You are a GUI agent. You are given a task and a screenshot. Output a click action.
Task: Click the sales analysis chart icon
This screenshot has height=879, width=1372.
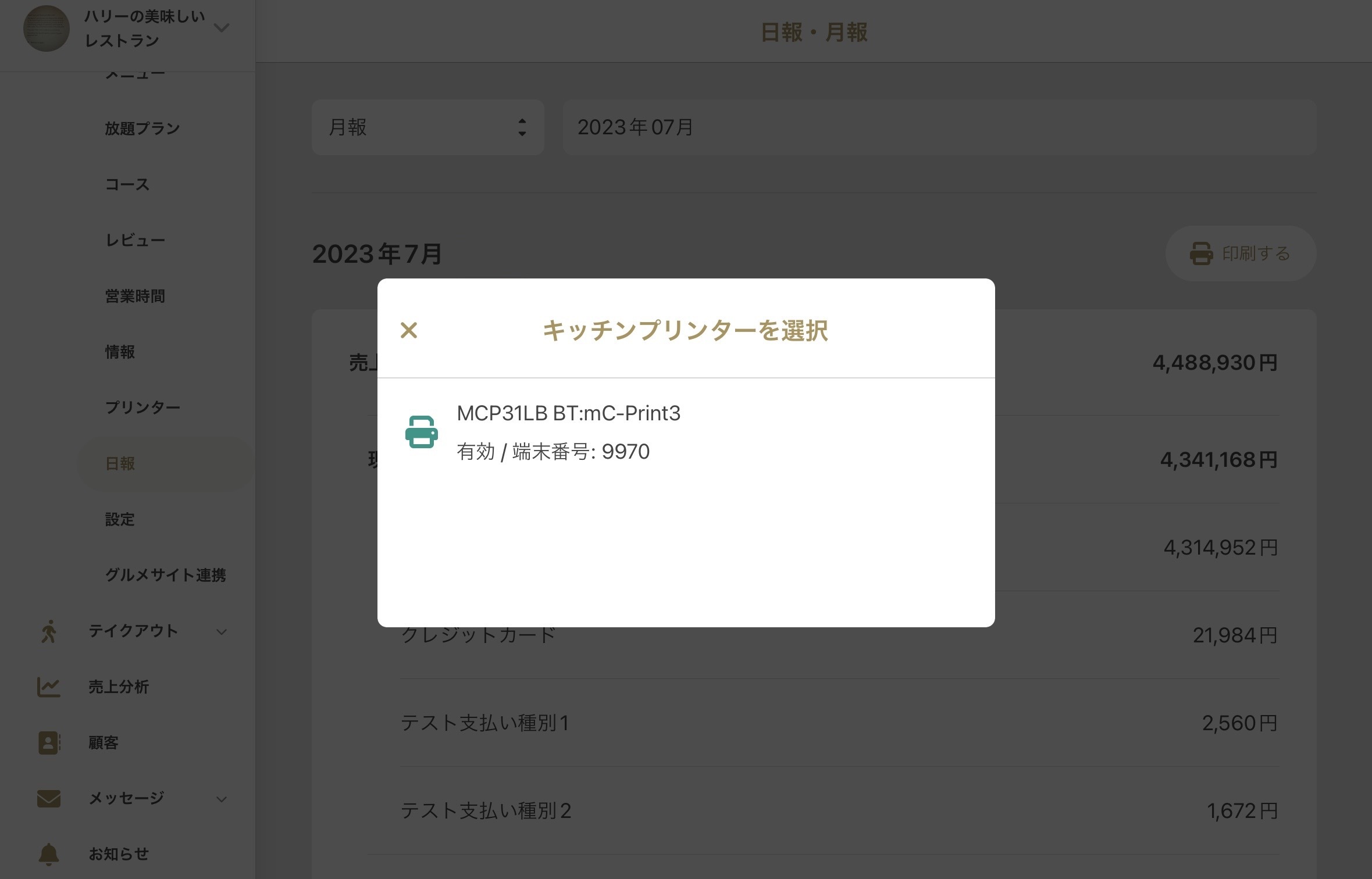(x=49, y=687)
